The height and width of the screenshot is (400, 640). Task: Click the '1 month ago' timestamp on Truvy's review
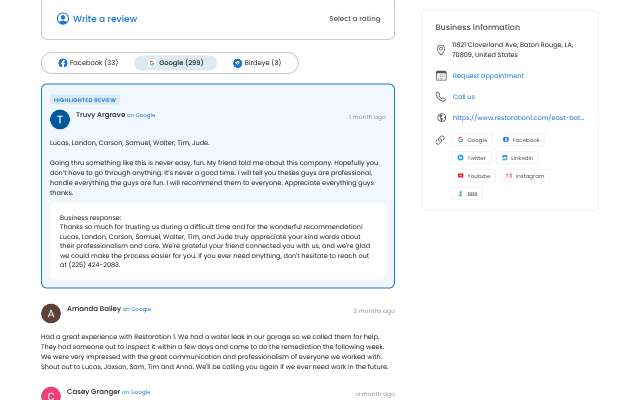pos(367,117)
